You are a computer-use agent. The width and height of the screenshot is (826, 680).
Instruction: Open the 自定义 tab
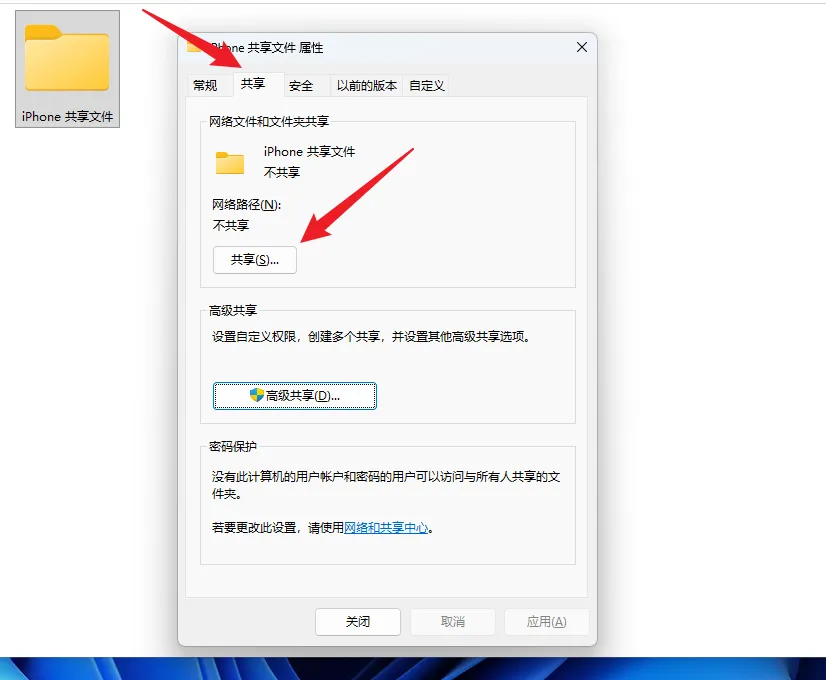click(427, 85)
